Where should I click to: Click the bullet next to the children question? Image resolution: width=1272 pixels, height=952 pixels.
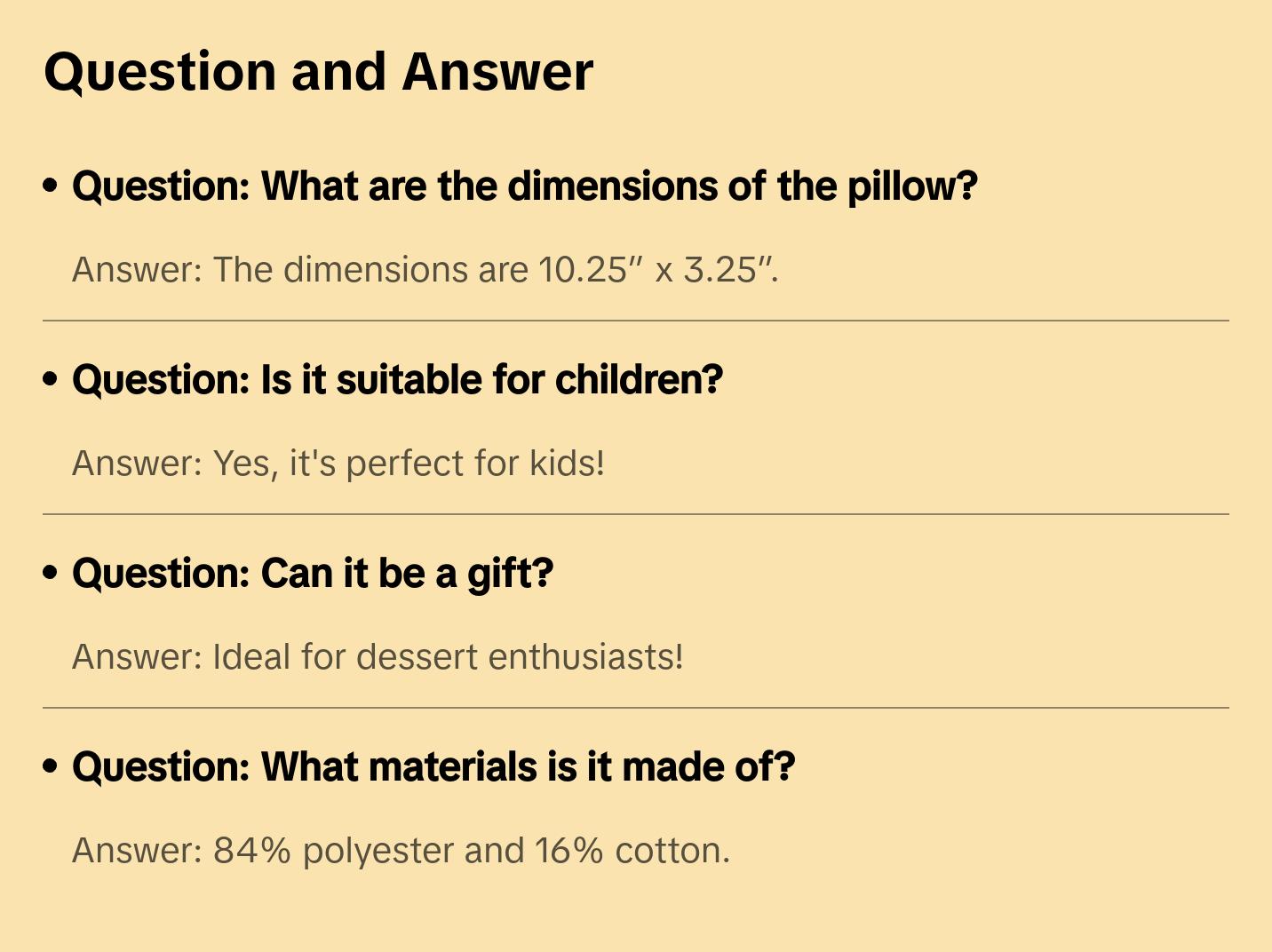(51, 380)
